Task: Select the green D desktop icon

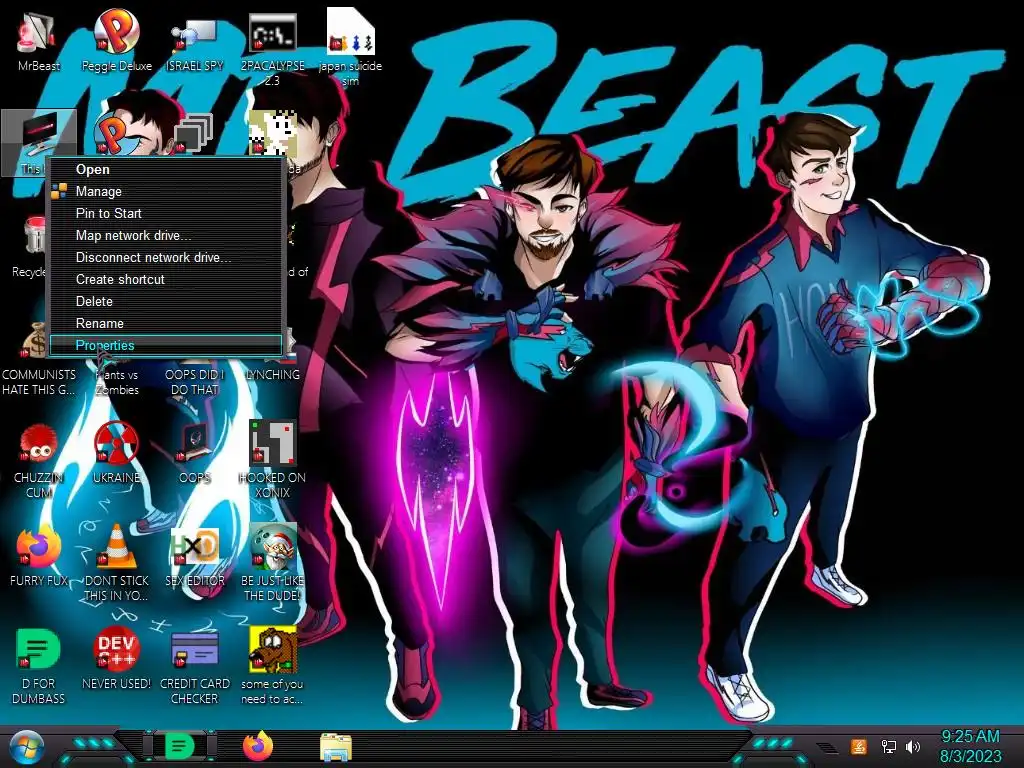Action: 38,666
